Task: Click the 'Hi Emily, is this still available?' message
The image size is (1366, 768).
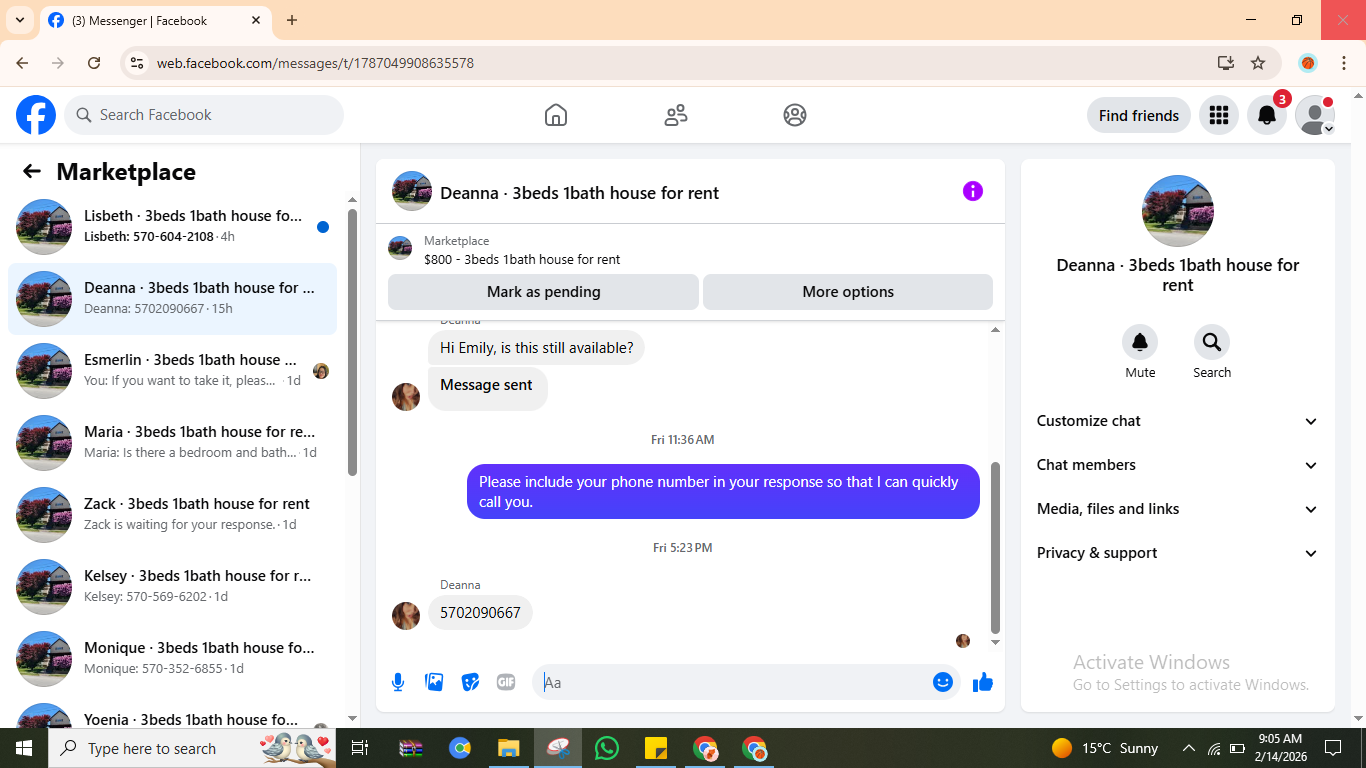Action: [x=536, y=348]
